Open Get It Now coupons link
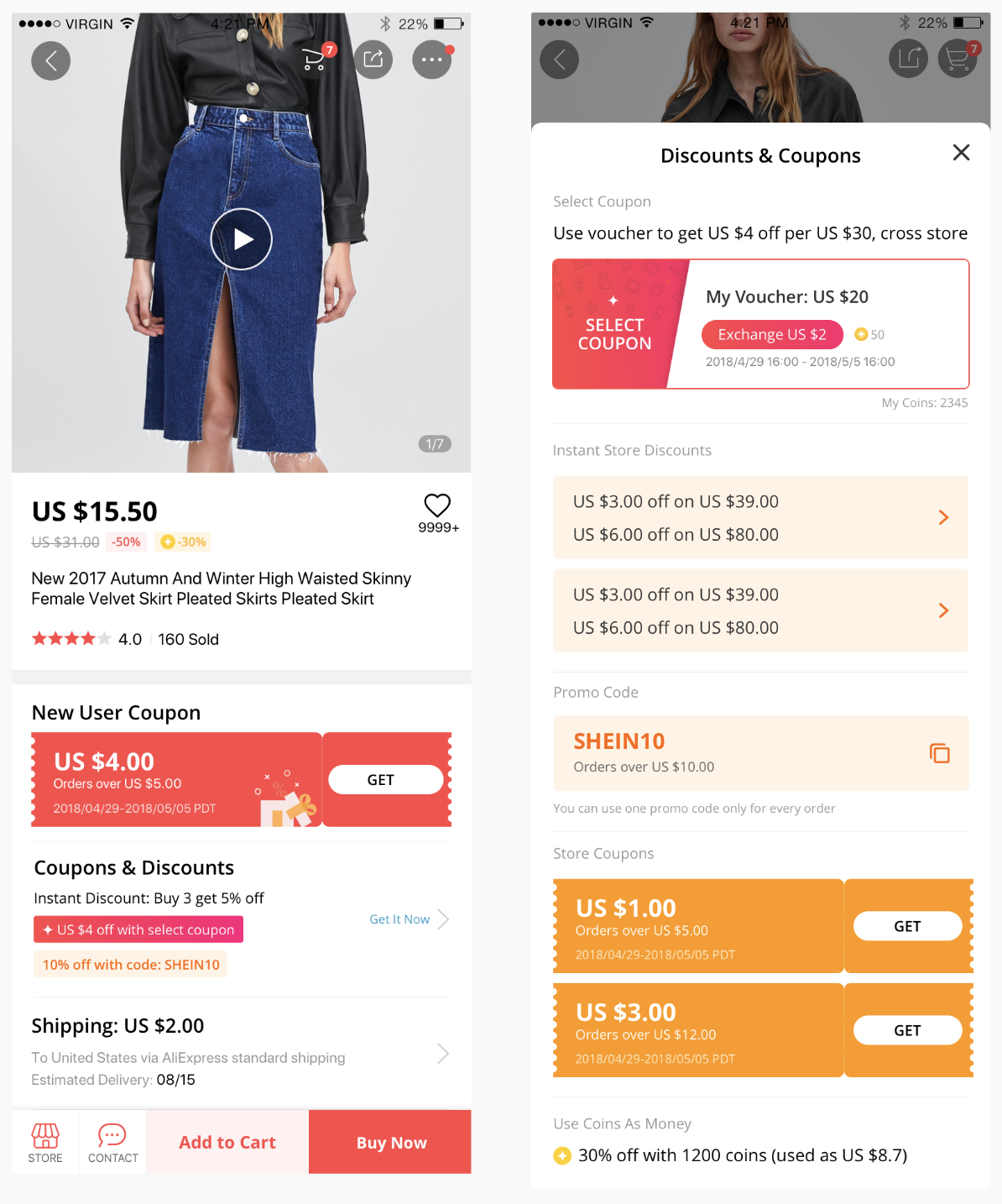1002x1204 pixels. point(409,919)
